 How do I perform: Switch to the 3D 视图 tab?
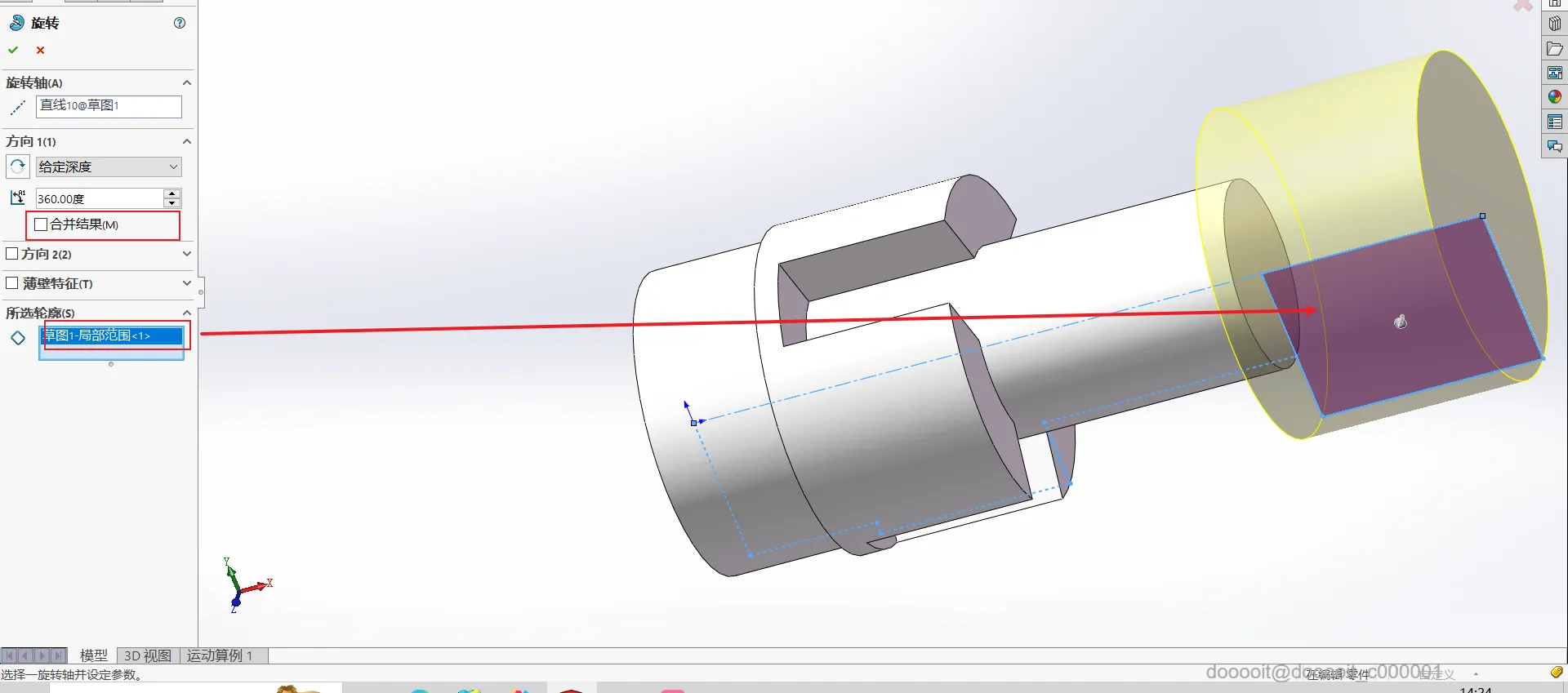pos(148,655)
